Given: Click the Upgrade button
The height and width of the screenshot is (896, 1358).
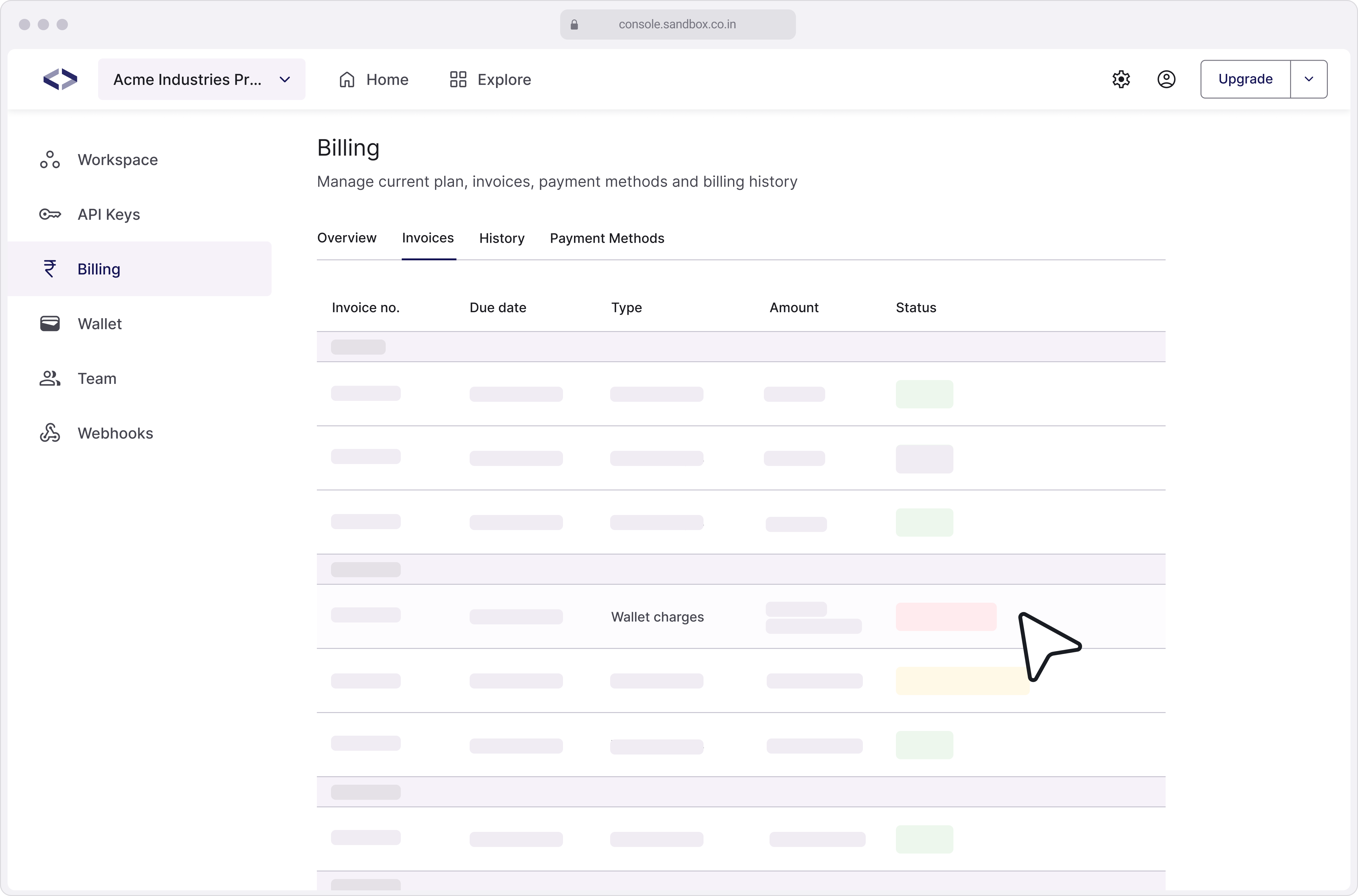Looking at the screenshot, I should 1245,80.
